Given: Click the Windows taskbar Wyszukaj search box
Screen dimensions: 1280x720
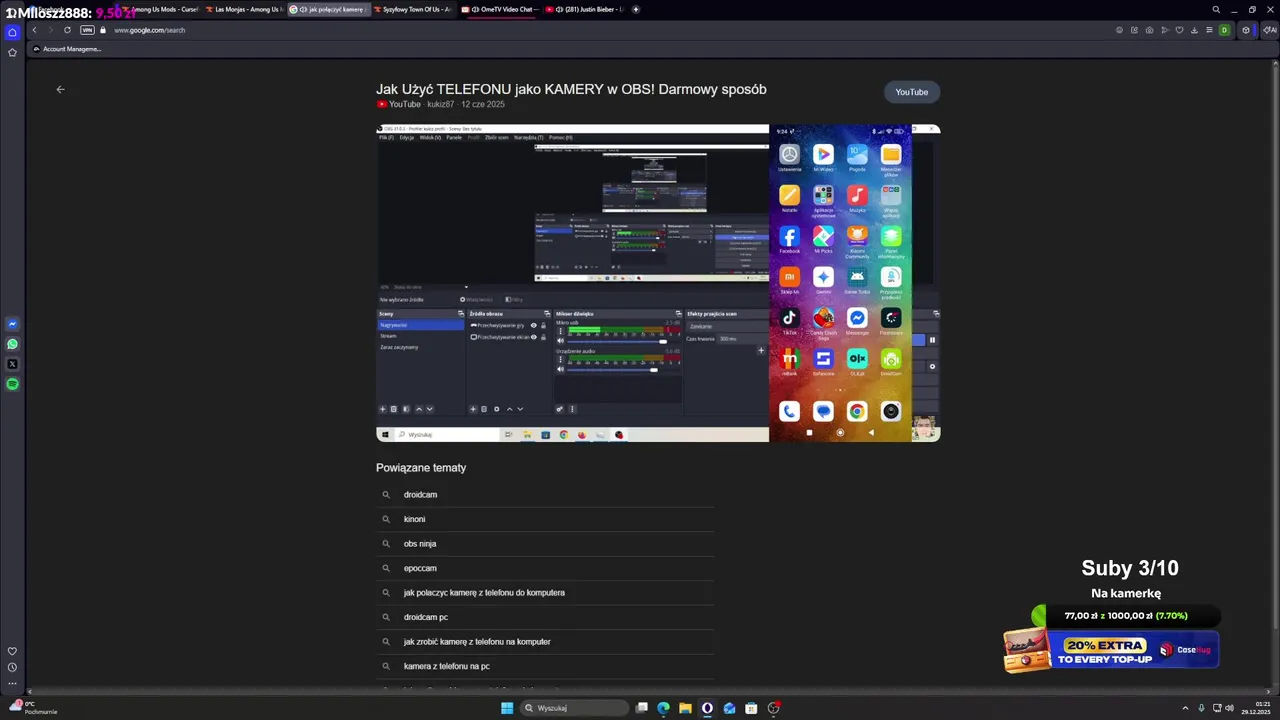Looking at the screenshot, I should coord(575,708).
